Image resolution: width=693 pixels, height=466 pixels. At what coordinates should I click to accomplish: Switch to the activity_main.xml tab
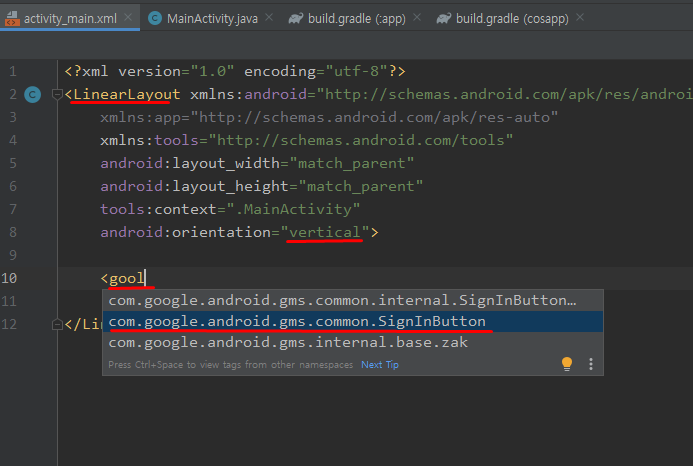[70, 18]
